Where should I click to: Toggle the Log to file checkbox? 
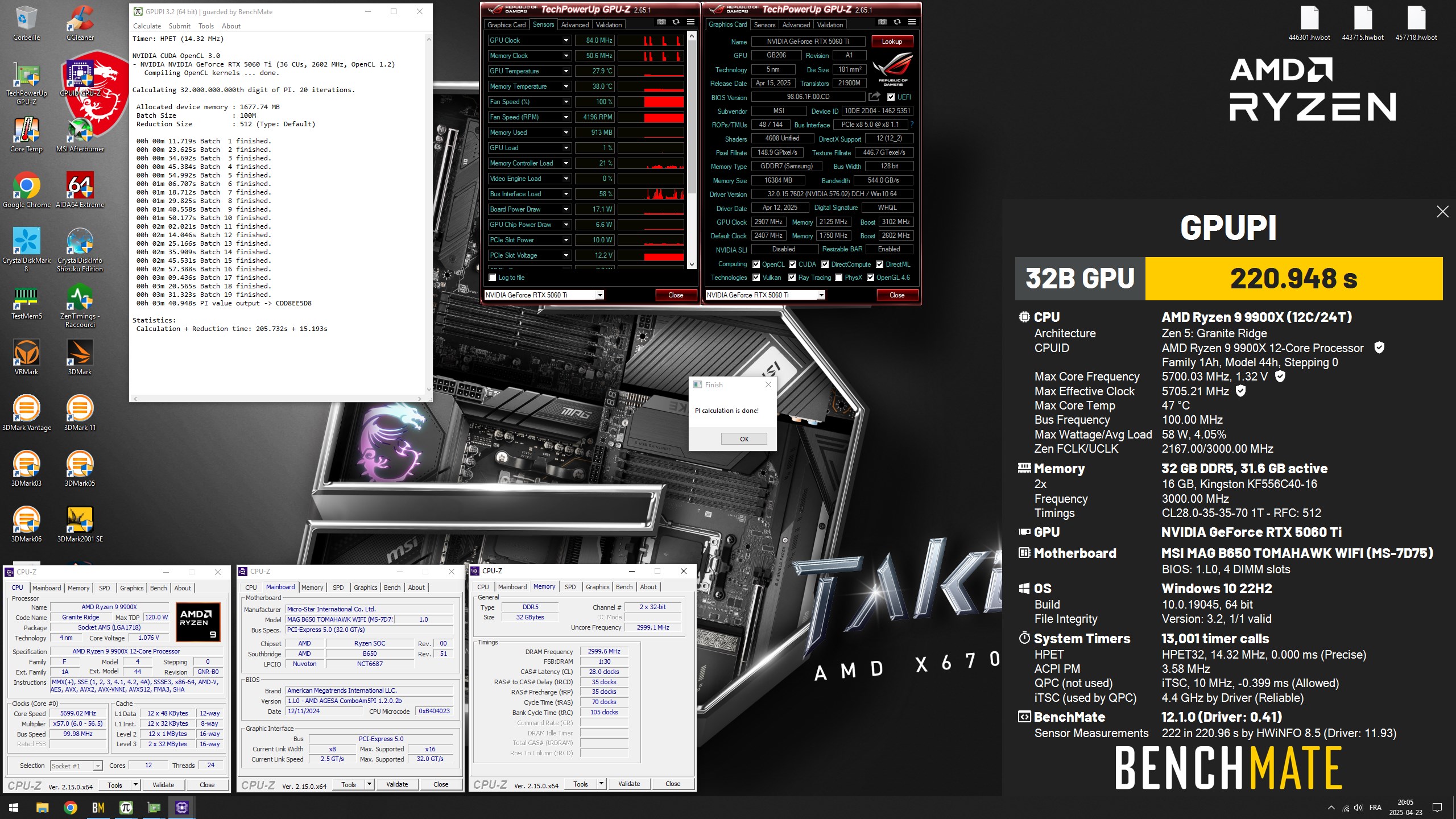tap(493, 278)
